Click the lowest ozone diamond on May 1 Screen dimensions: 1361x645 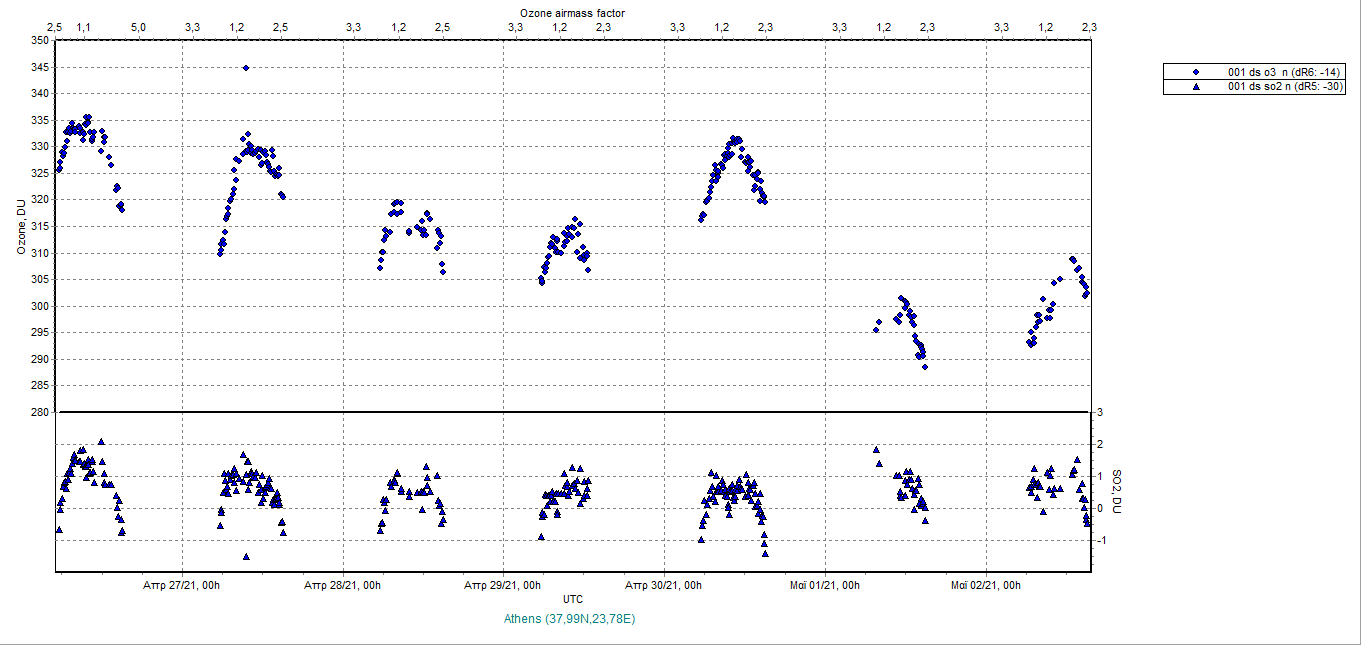tap(925, 367)
